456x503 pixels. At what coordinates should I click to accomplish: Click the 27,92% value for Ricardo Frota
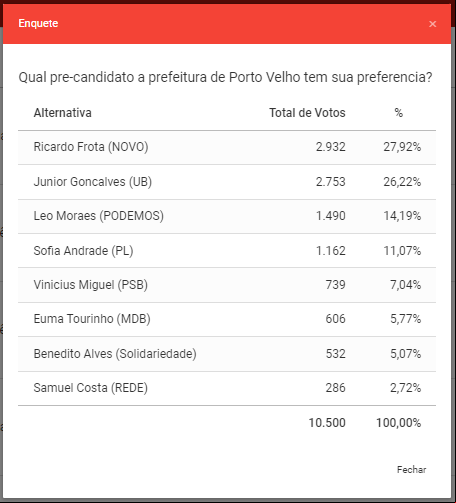tap(402, 147)
